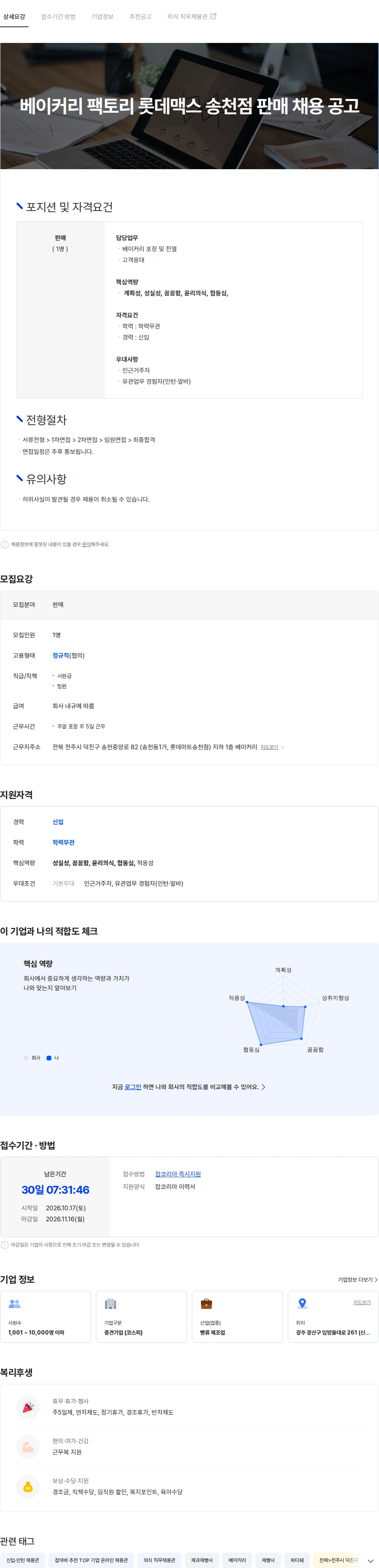Click the map pin icon on 위치 card
379x1568 pixels.
(302, 1304)
